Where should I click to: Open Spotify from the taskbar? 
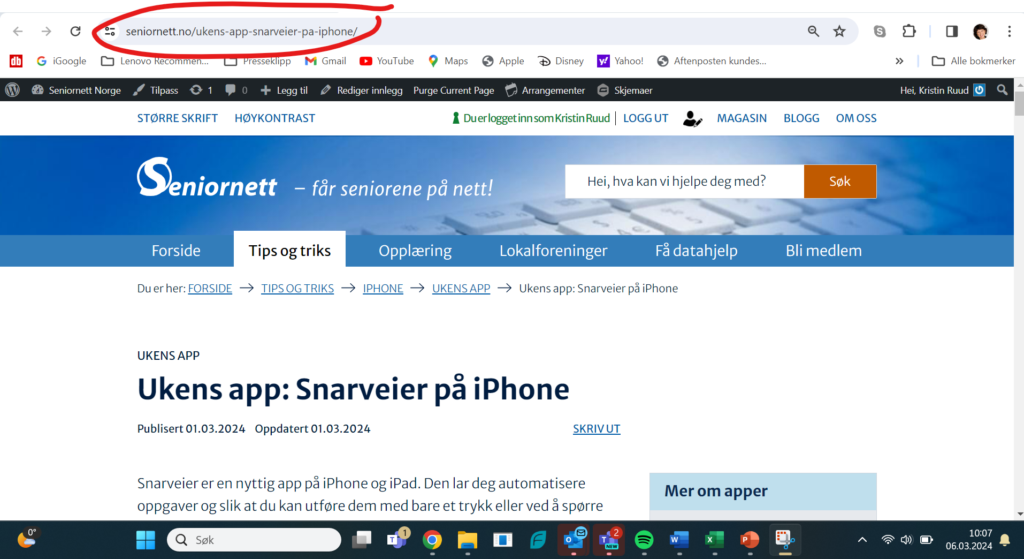click(x=644, y=540)
